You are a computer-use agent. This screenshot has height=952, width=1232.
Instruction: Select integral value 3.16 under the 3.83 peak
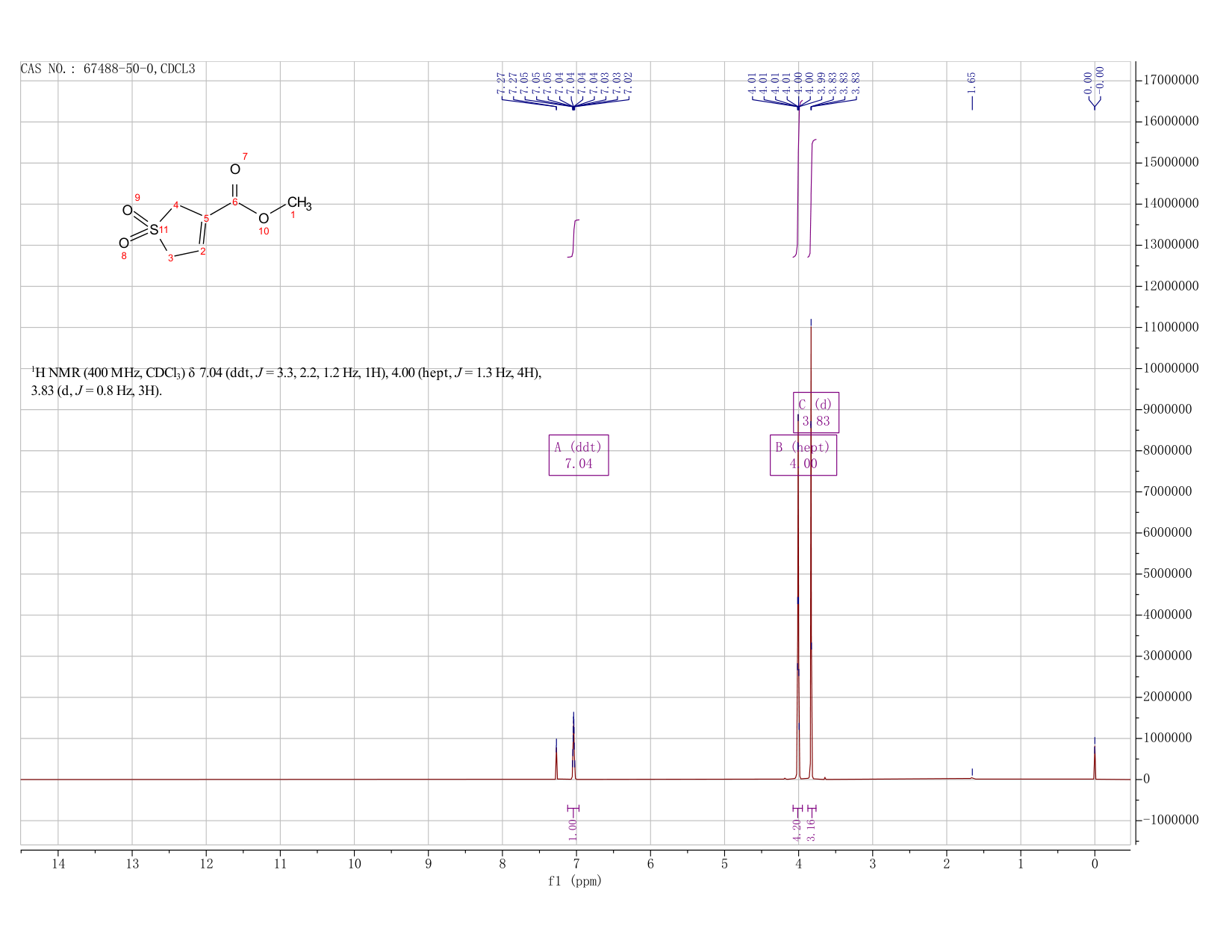point(812,829)
